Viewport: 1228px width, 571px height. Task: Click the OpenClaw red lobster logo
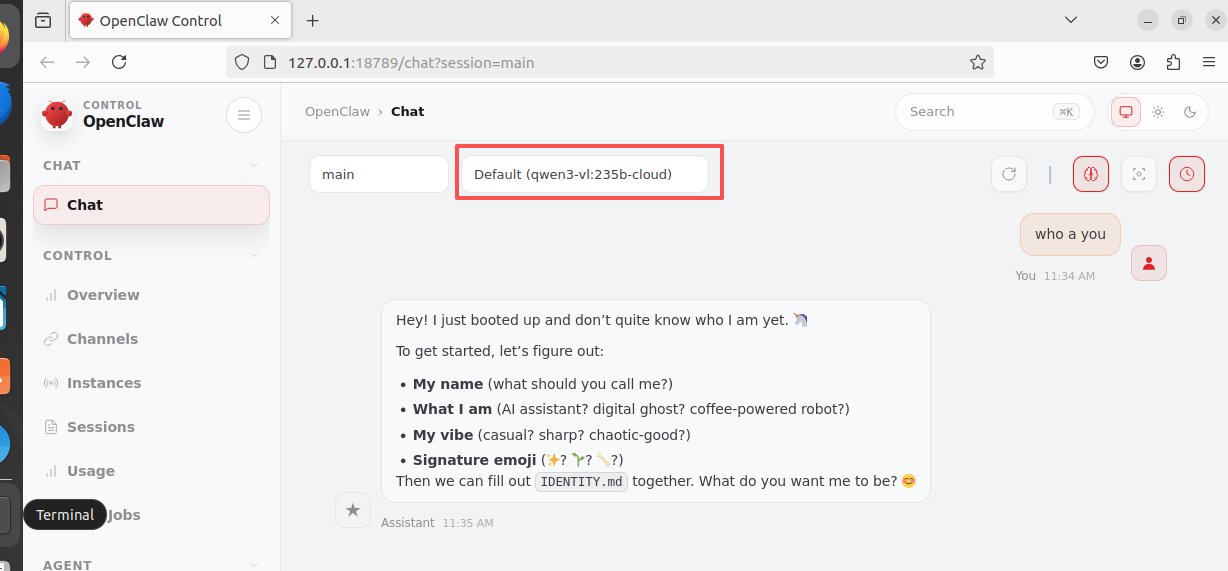coord(57,114)
